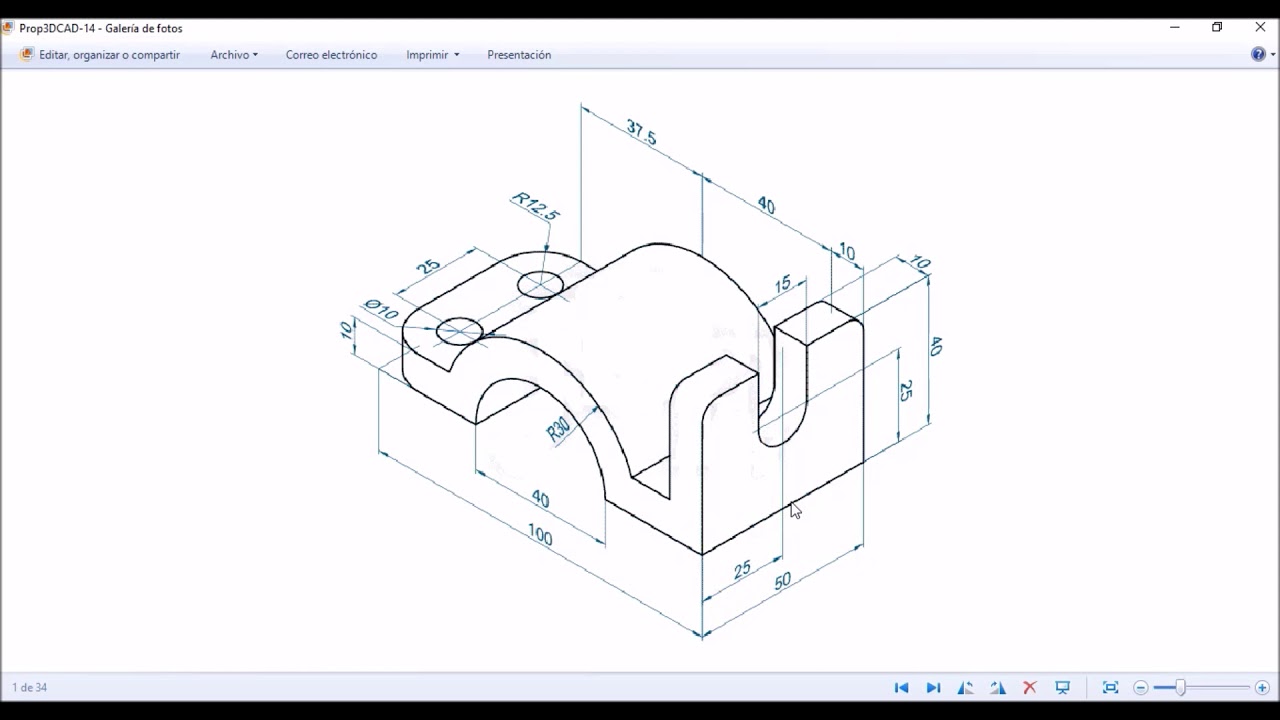The height and width of the screenshot is (720, 1280).
Task: Delete the photo with the red X
Action: point(1030,688)
